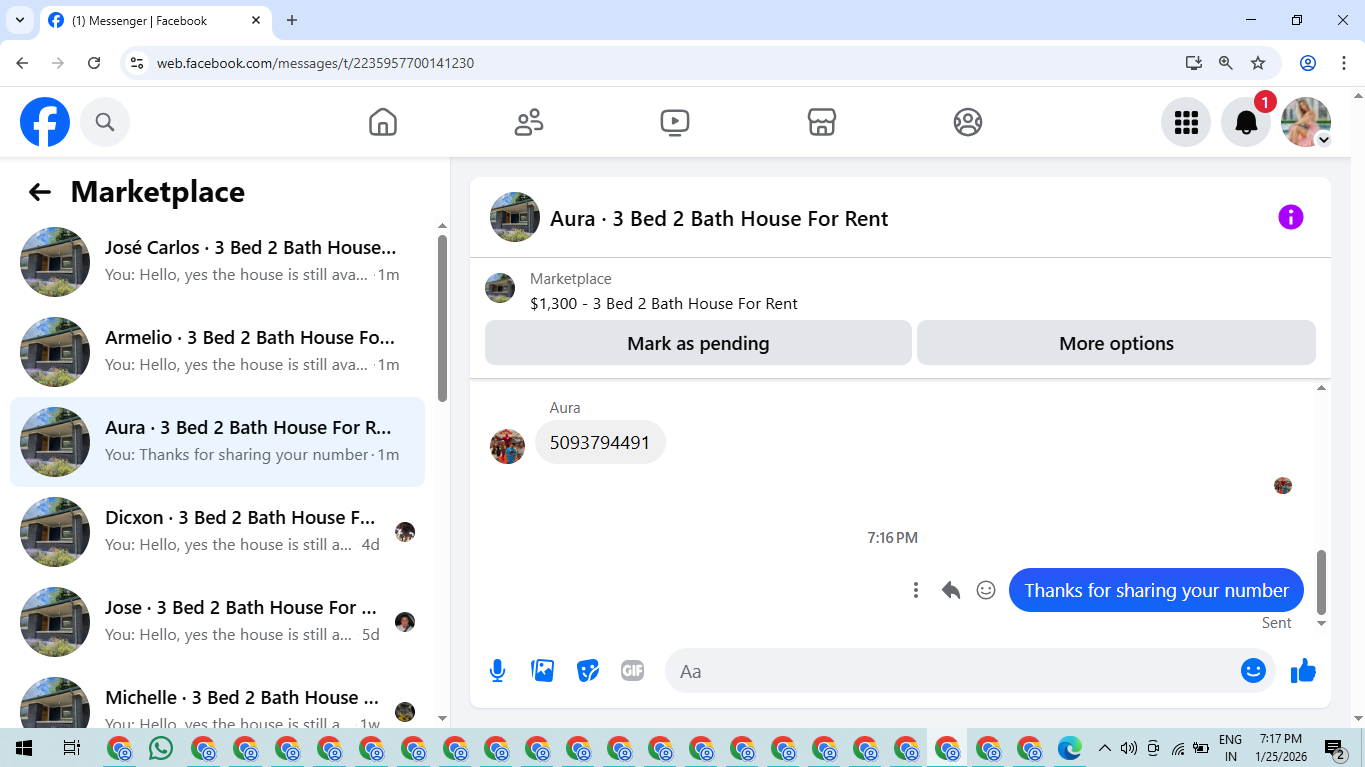1365x767 pixels.
Task: Open the Video tab
Action: point(675,122)
